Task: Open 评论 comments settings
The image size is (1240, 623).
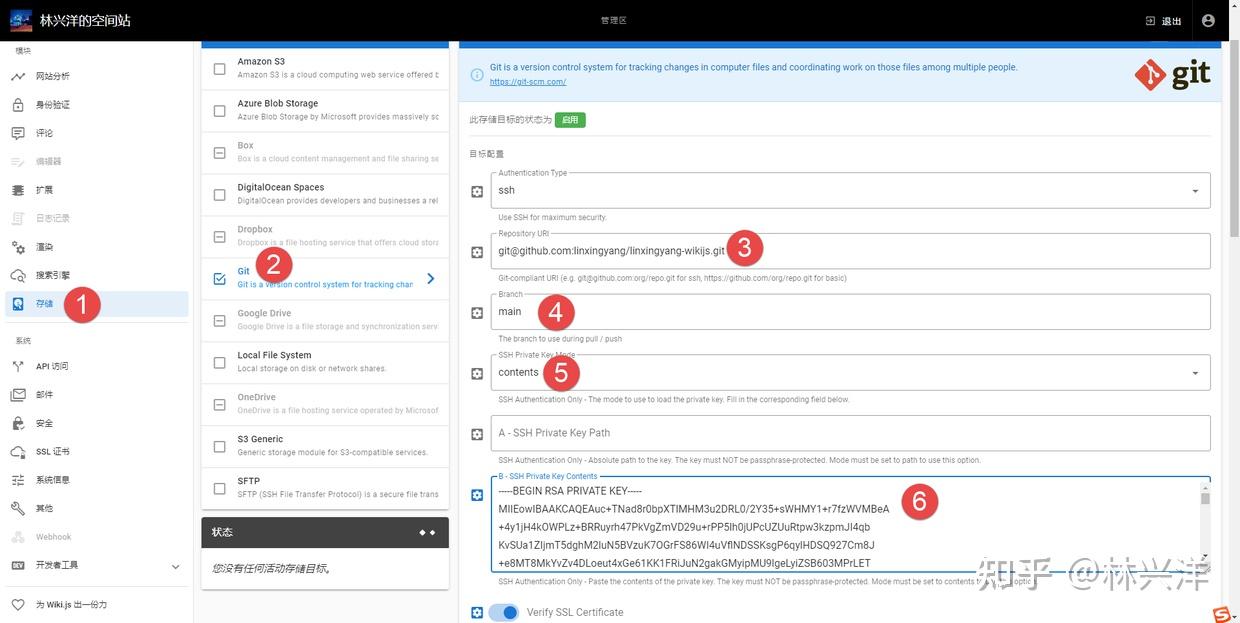Action: [x=96, y=133]
